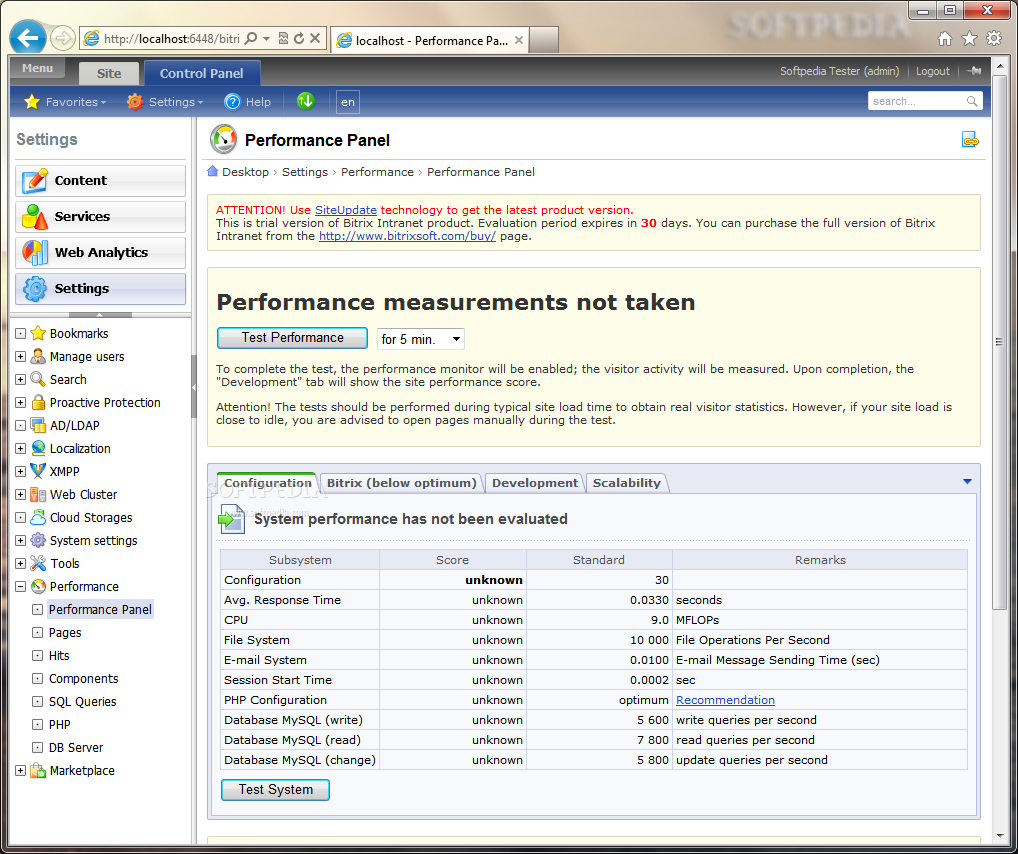Image resolution: width=1018 pixels, height=854 pixels.
Task: Click the Test System button
Action: [x=275, y=790]
